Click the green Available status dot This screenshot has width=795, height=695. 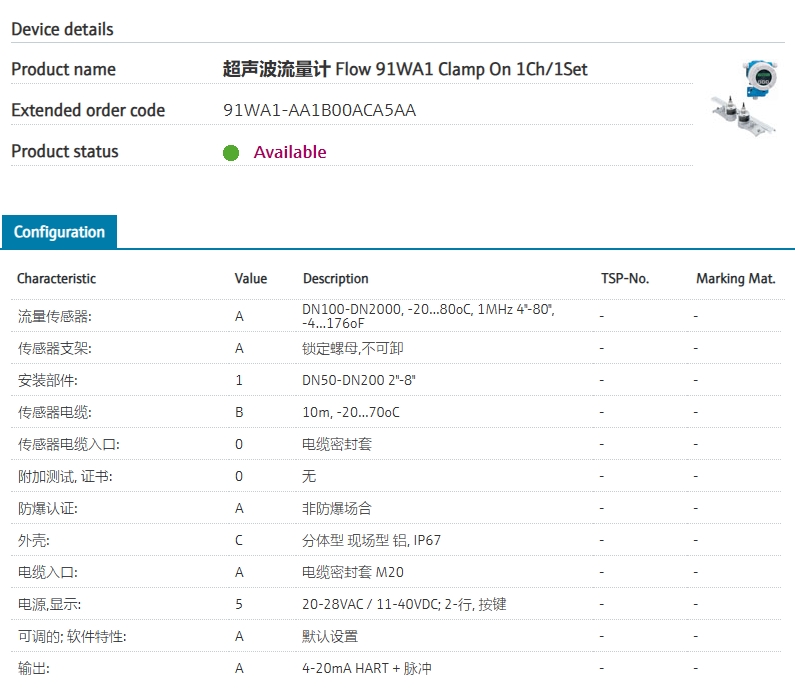click(x=231, y=153)
